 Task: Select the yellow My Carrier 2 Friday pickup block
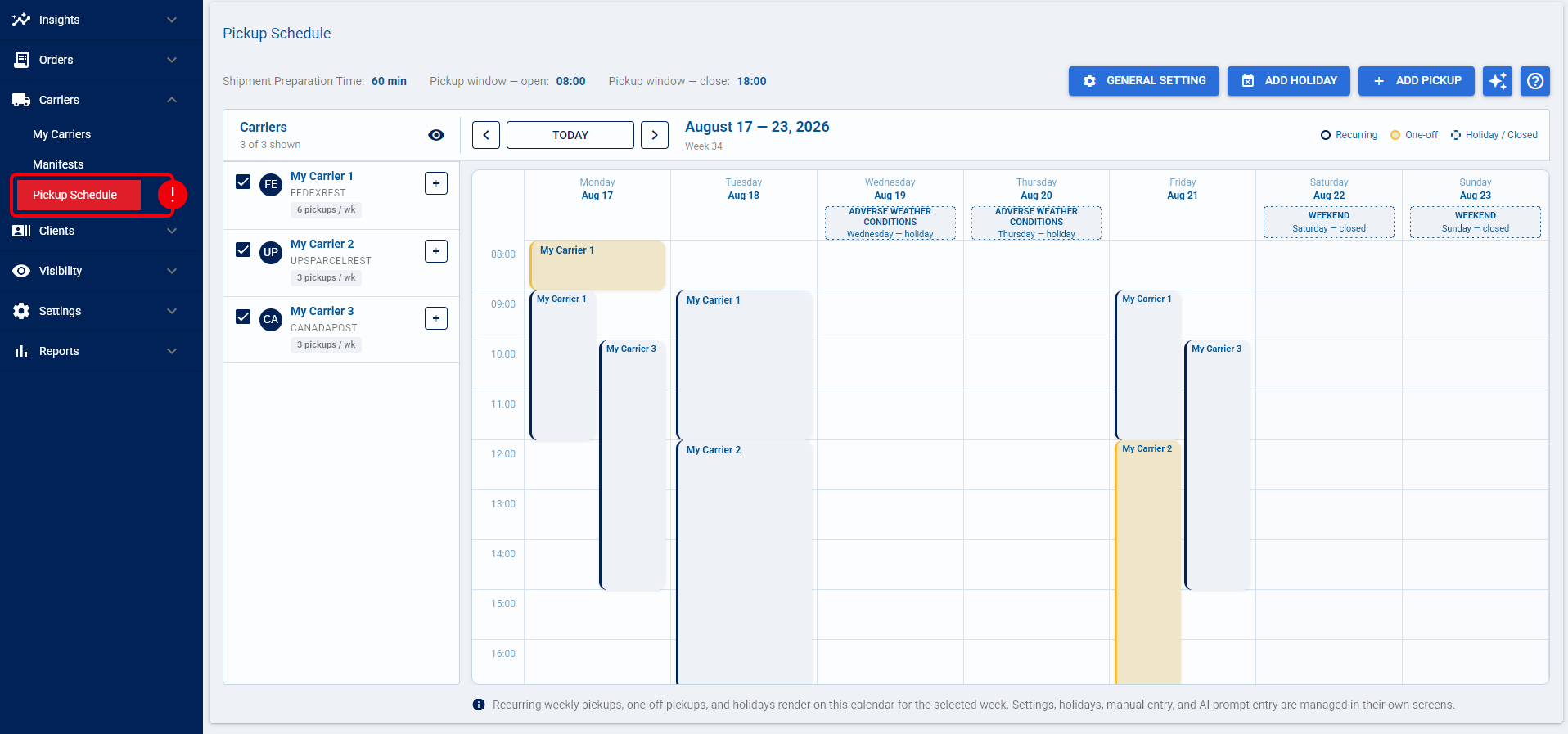click(1148, 562)
